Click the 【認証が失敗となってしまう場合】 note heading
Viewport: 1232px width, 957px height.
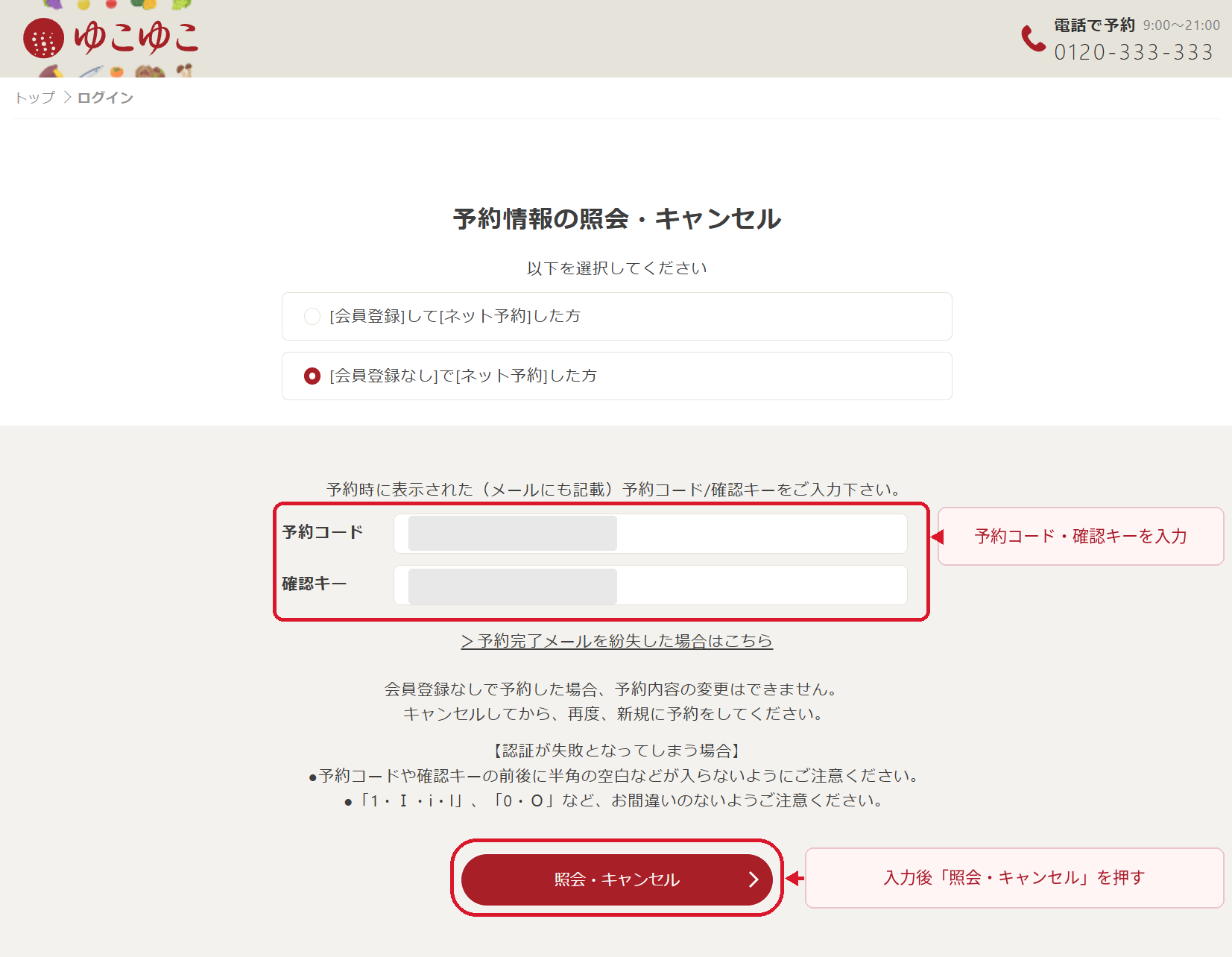(x=616, y=751)
